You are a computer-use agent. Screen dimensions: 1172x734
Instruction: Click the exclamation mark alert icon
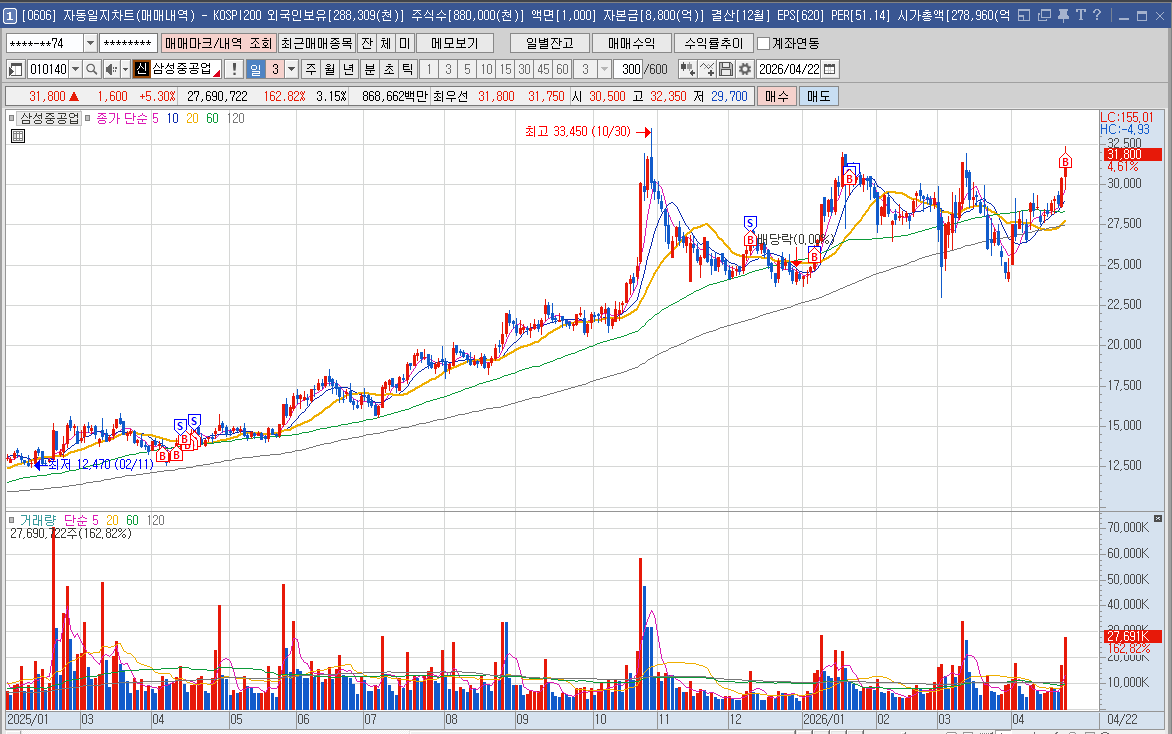tap(234, 69)
